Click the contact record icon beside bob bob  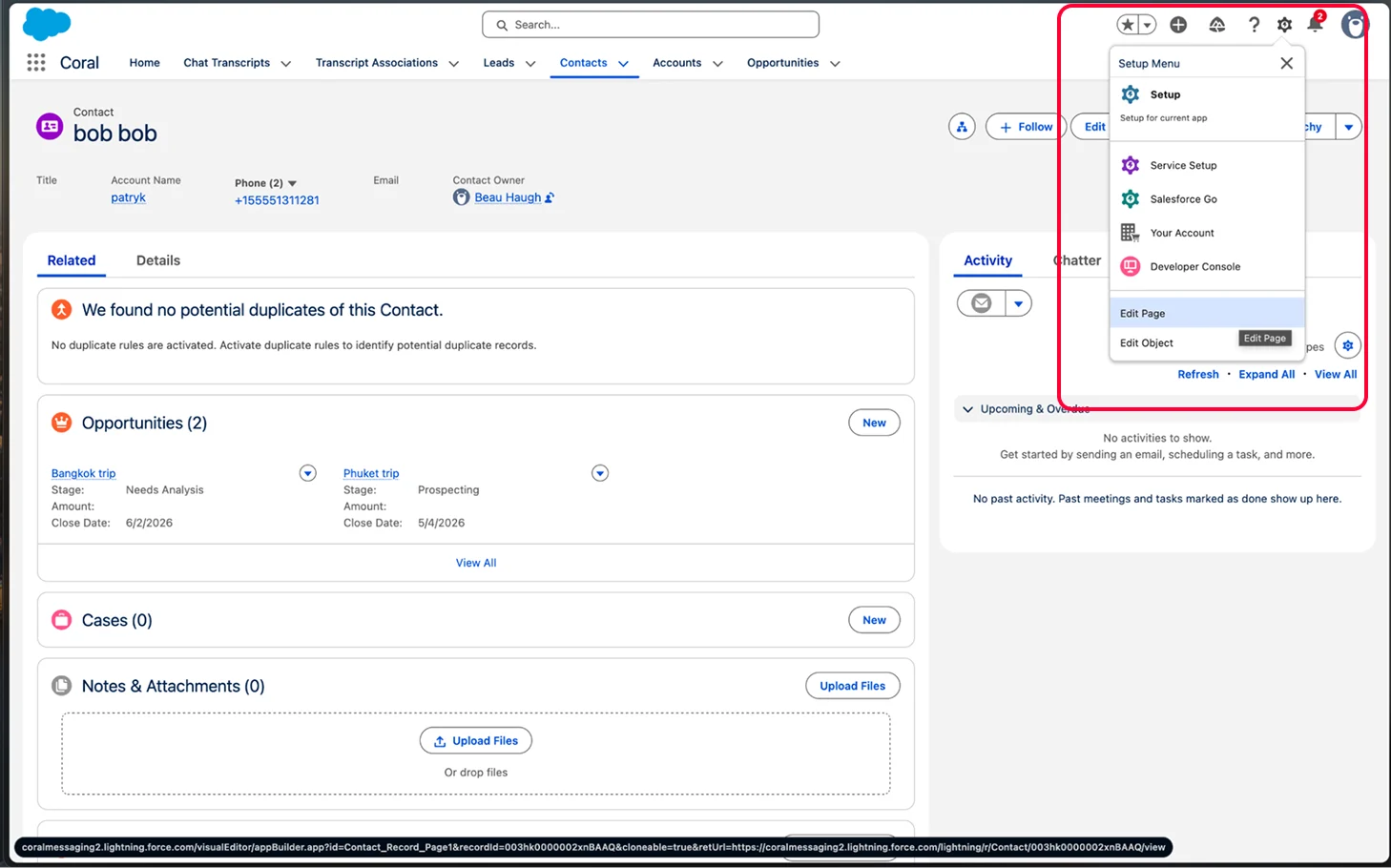(50, 126)
